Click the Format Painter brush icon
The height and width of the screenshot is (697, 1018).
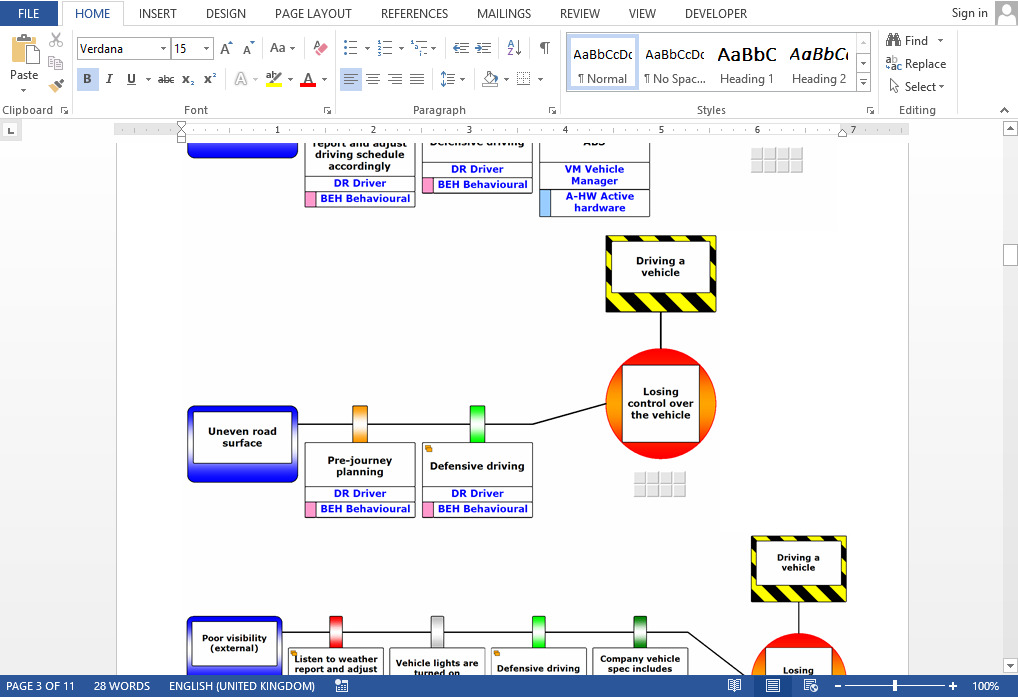tap(56, 87)
